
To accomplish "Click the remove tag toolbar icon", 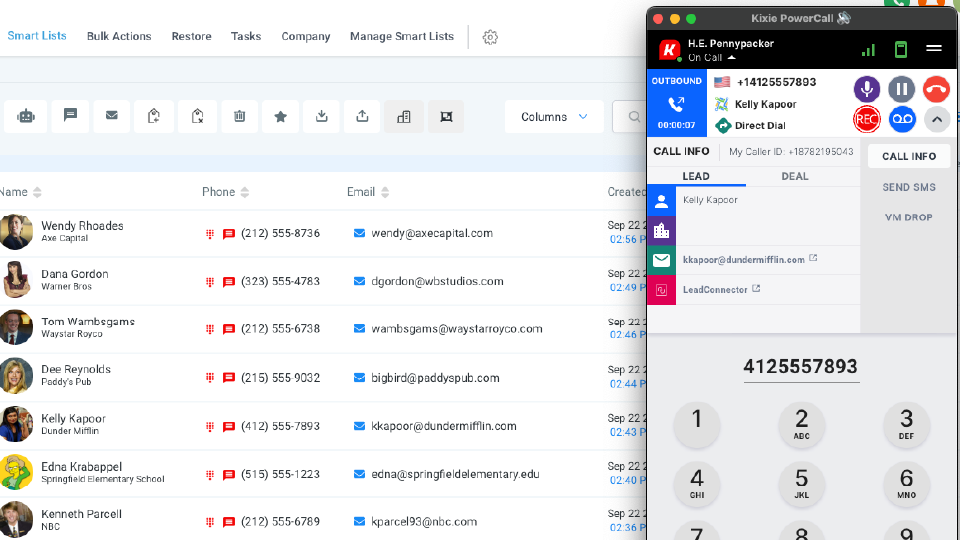I will click(197, 116).
